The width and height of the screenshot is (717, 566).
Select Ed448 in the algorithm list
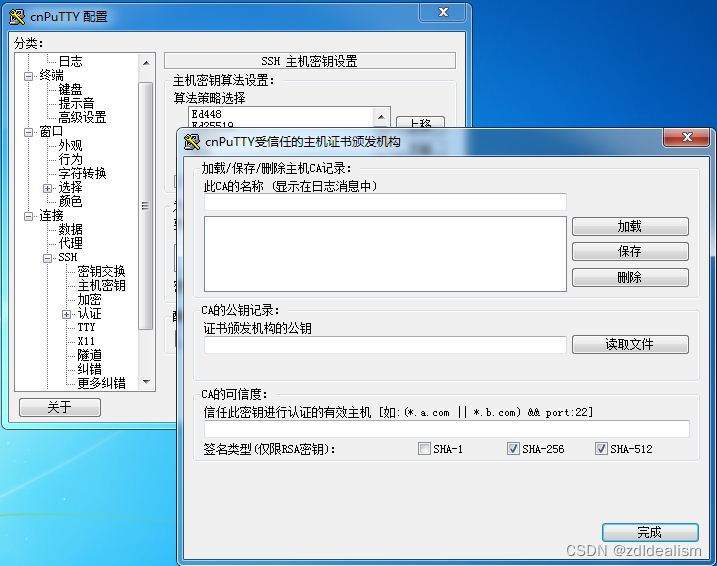pos(206,114)
